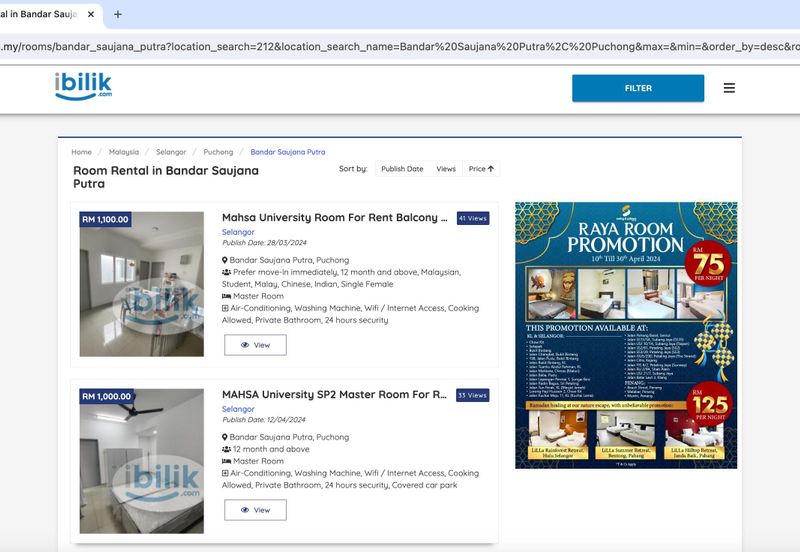The height and width of the screenshot is (552, 800).
Task: Click the 41 Views badge
Action: [472, 218]
